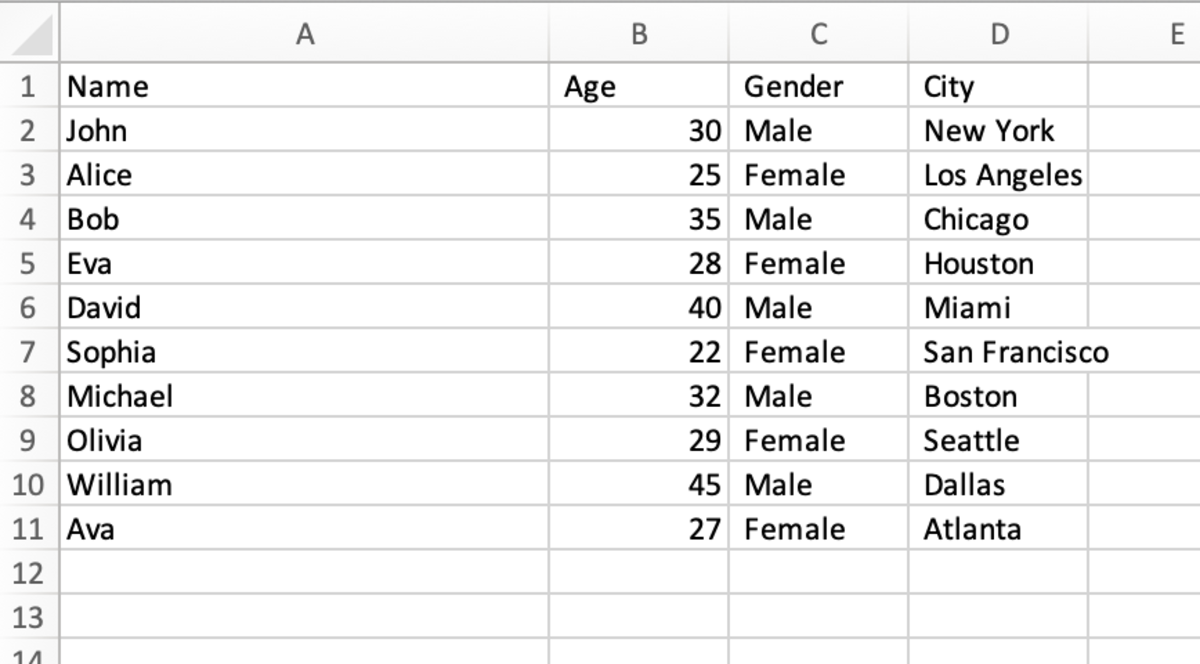1200x664 pixels.
Task: Select column B header
Action: 639,35
